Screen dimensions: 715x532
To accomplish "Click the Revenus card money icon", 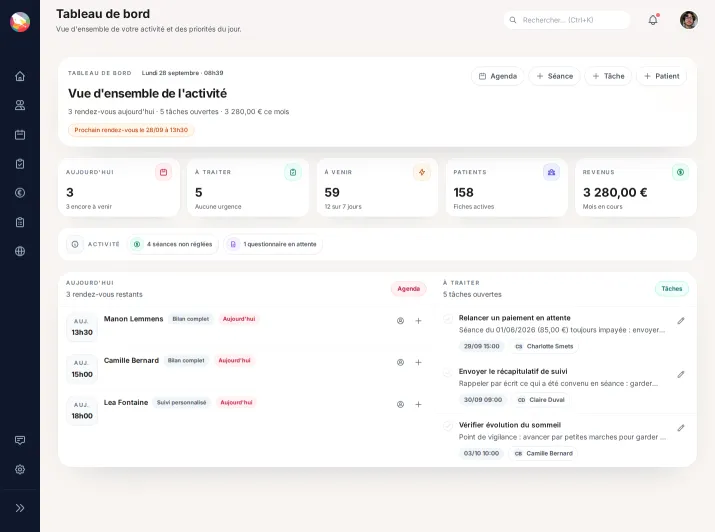I will pyautogui.click(x=680, y=172).
